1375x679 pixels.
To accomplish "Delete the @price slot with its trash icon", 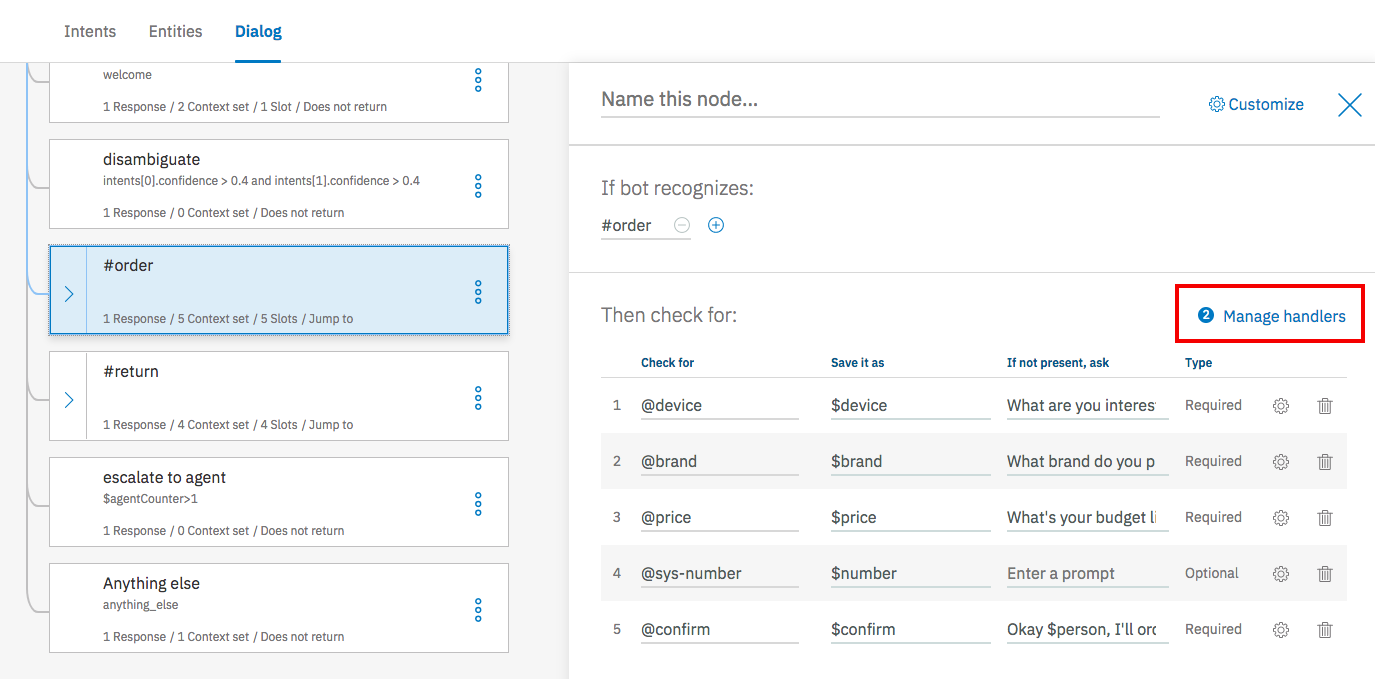I will click(1325, 517).
